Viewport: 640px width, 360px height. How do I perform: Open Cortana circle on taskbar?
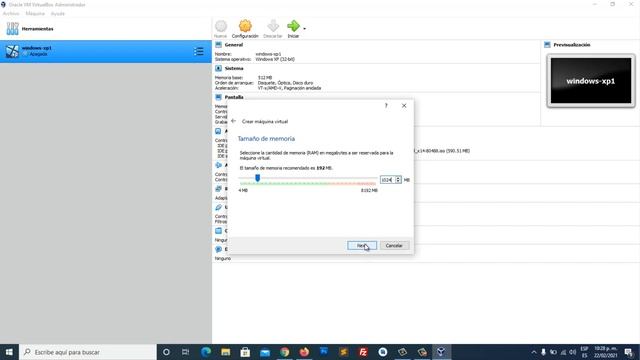tap(166, 352)
